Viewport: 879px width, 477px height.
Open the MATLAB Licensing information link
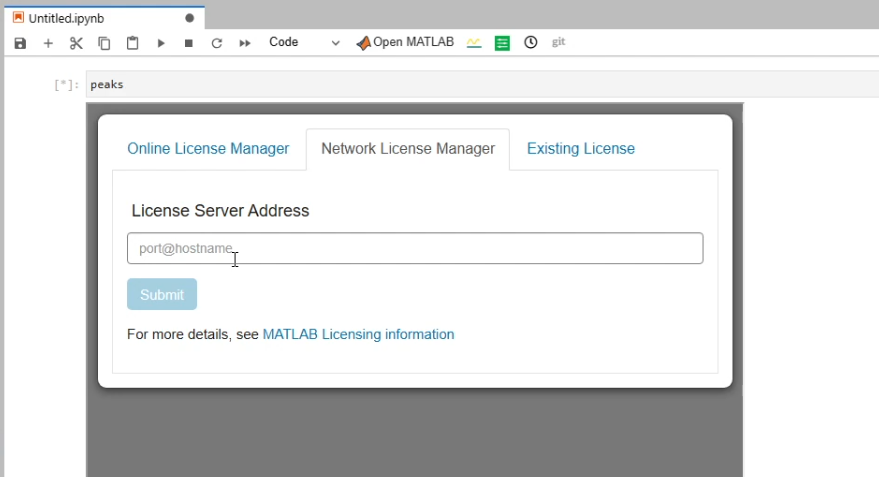(358, 335)
